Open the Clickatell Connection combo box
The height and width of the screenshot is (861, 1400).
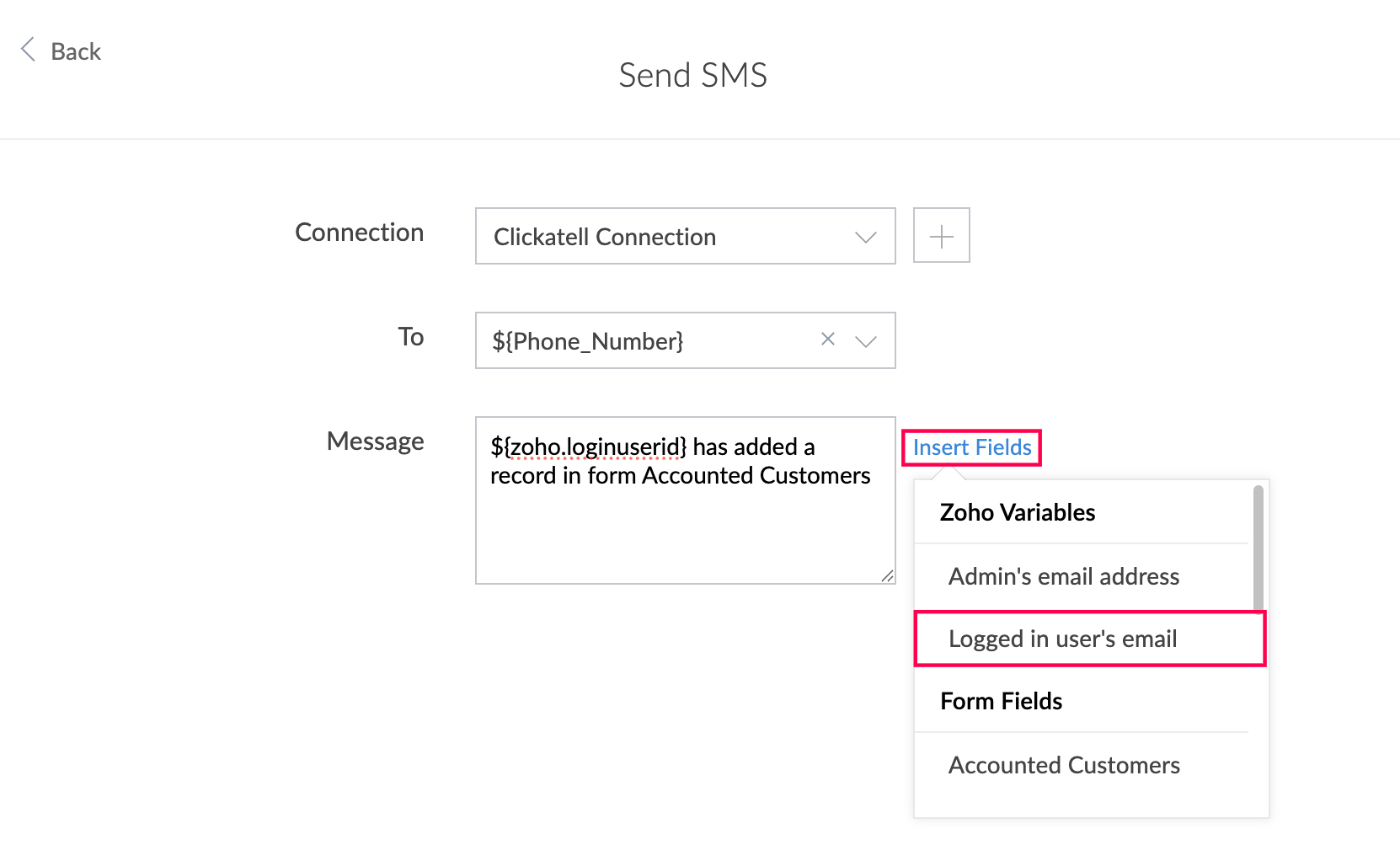point(686,236)
